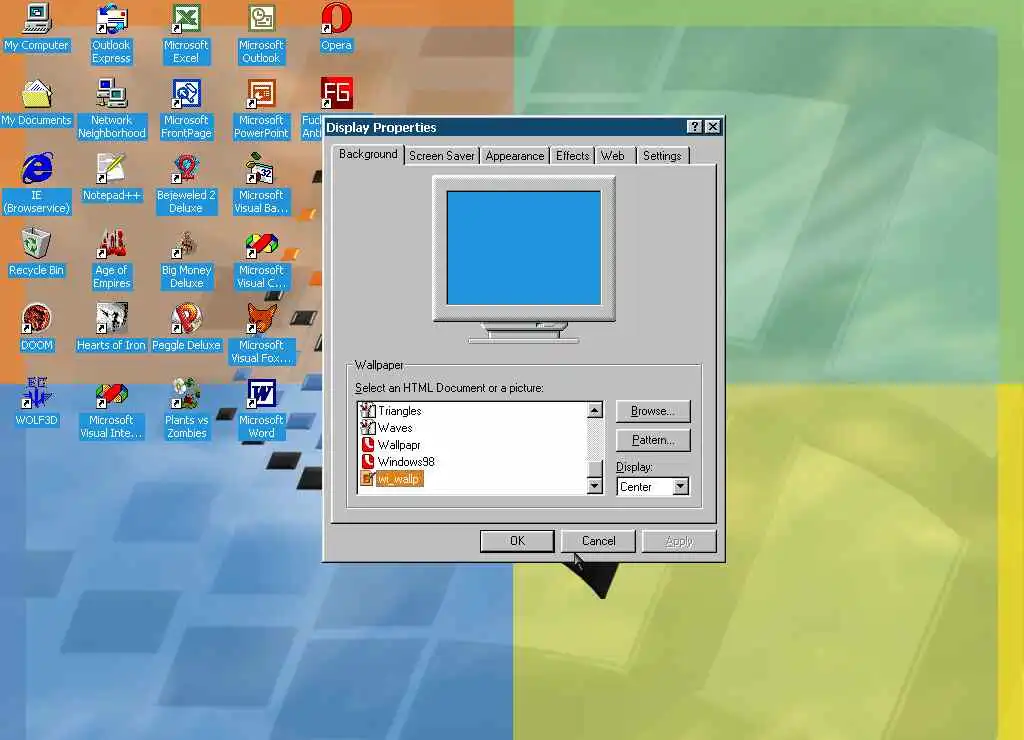Open Network Neighborhood icon
1024x740 pixels.
click(x=112, y=108)
